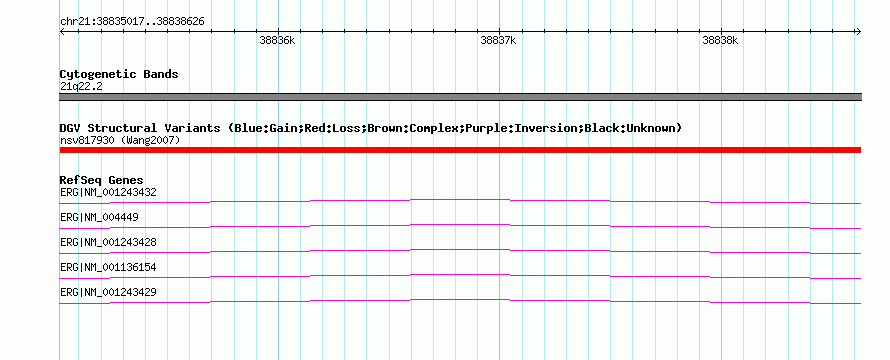
Task: Click the magenta intron line of NM_001243429
Action: tap(460, 300)
